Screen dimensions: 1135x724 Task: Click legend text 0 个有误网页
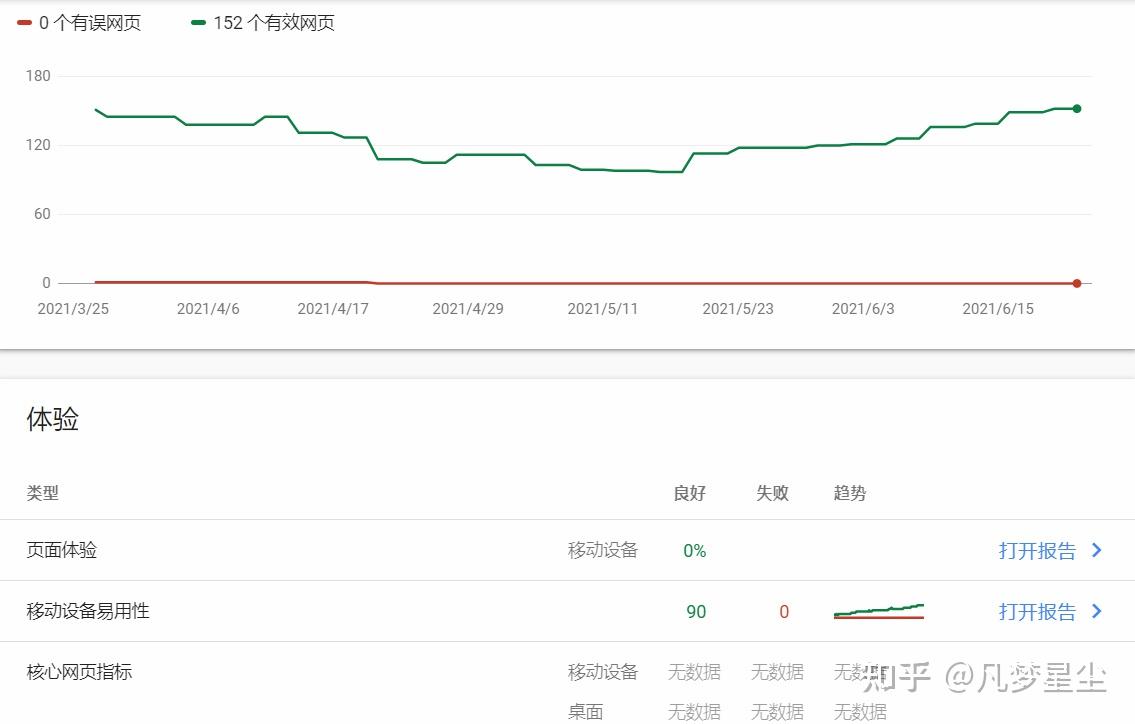pos(90,23)
